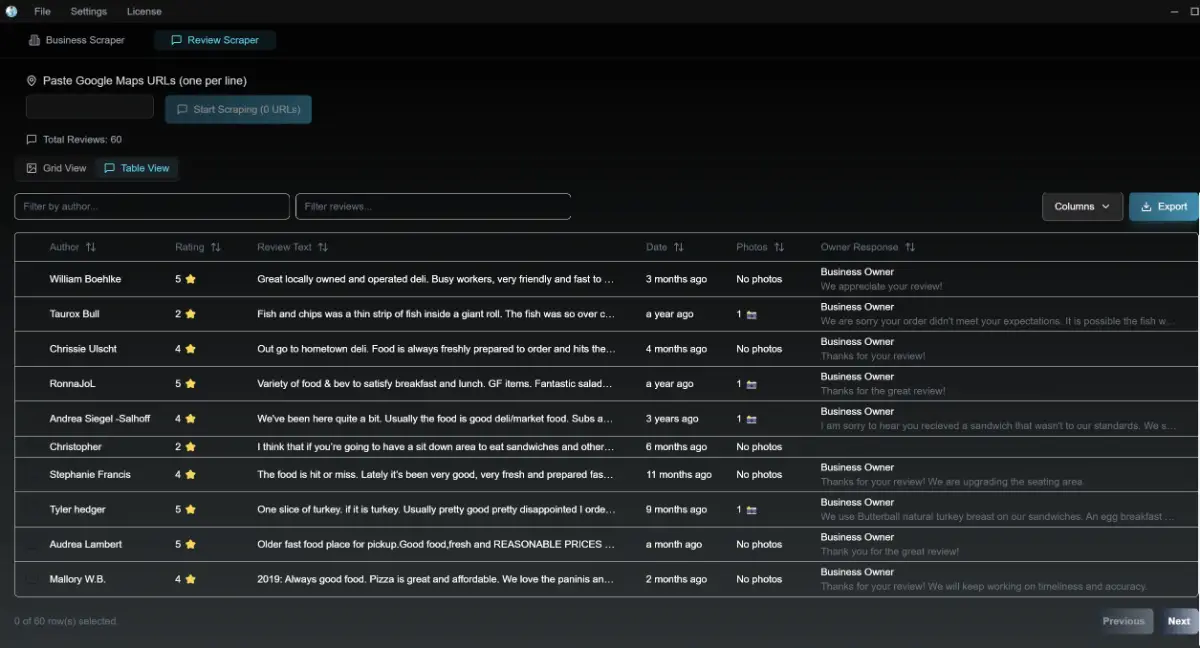Click the Review Text sort icon
1200x648 pixels.
(323, 247)
